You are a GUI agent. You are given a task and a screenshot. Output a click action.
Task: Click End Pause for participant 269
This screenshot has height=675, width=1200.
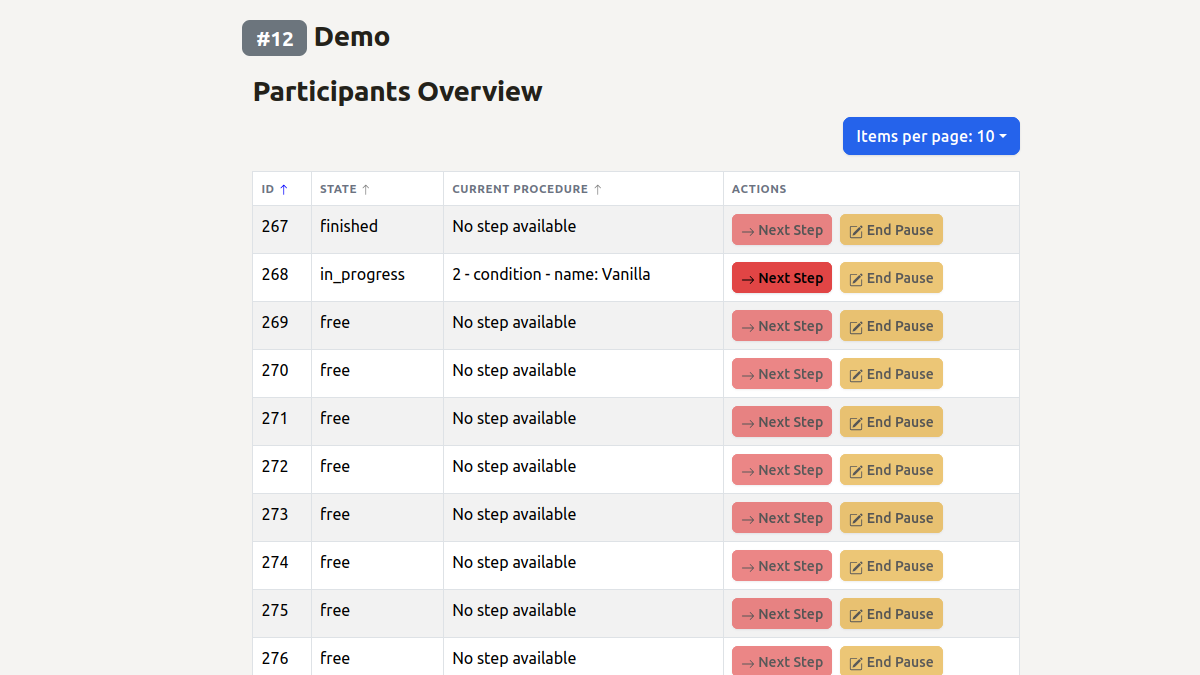(x=891, y=326)
